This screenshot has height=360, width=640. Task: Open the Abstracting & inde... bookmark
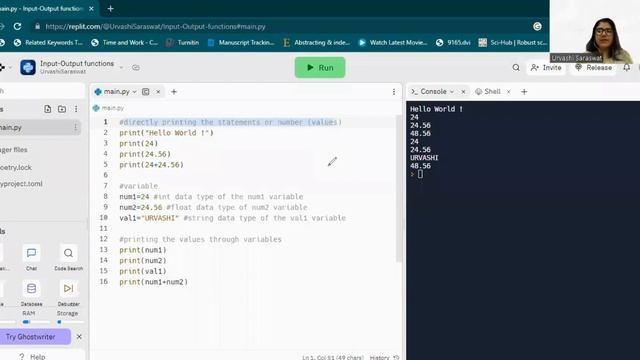point(316,42)
